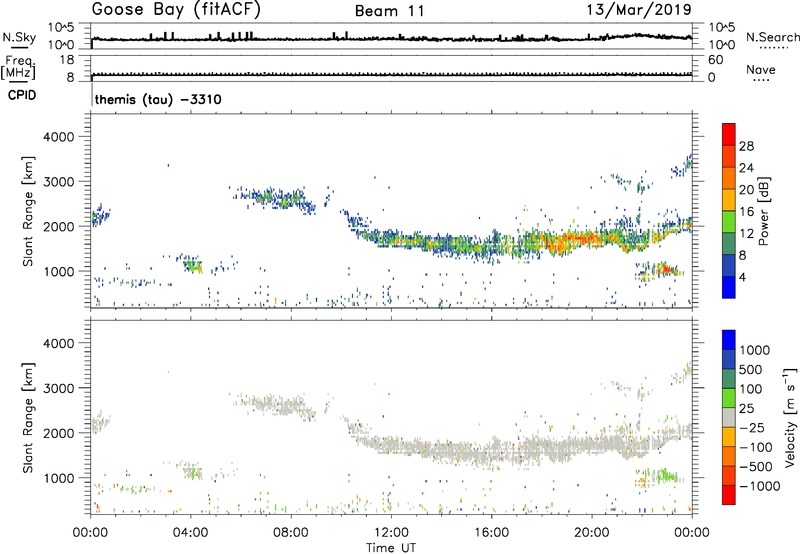Click the blue bottom of power colorbar
Image resolution: width=800 pixels, height=554 pixels.
[729, 288]
